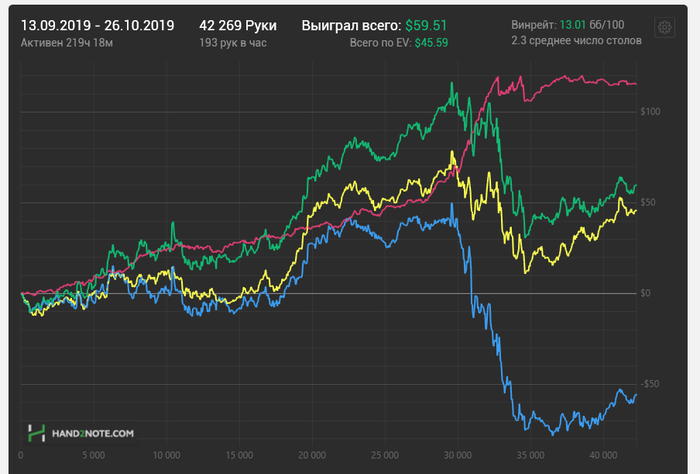The width and height of the screenshot is (700, 474).
Task: Click the $100 y-axis label
Action: point(650,111)
